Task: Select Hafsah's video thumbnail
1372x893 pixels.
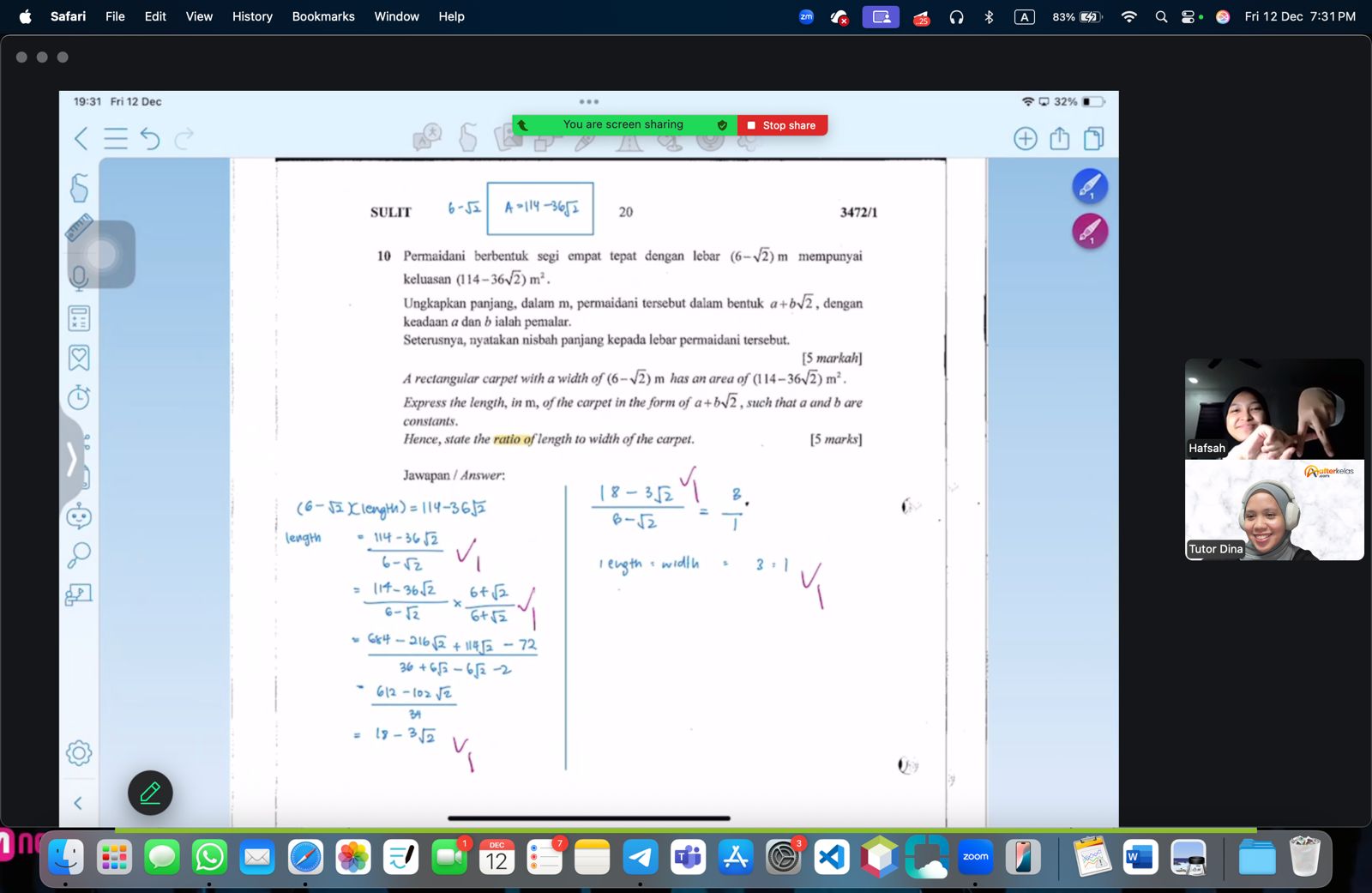Action: (x=1274, y=408)
